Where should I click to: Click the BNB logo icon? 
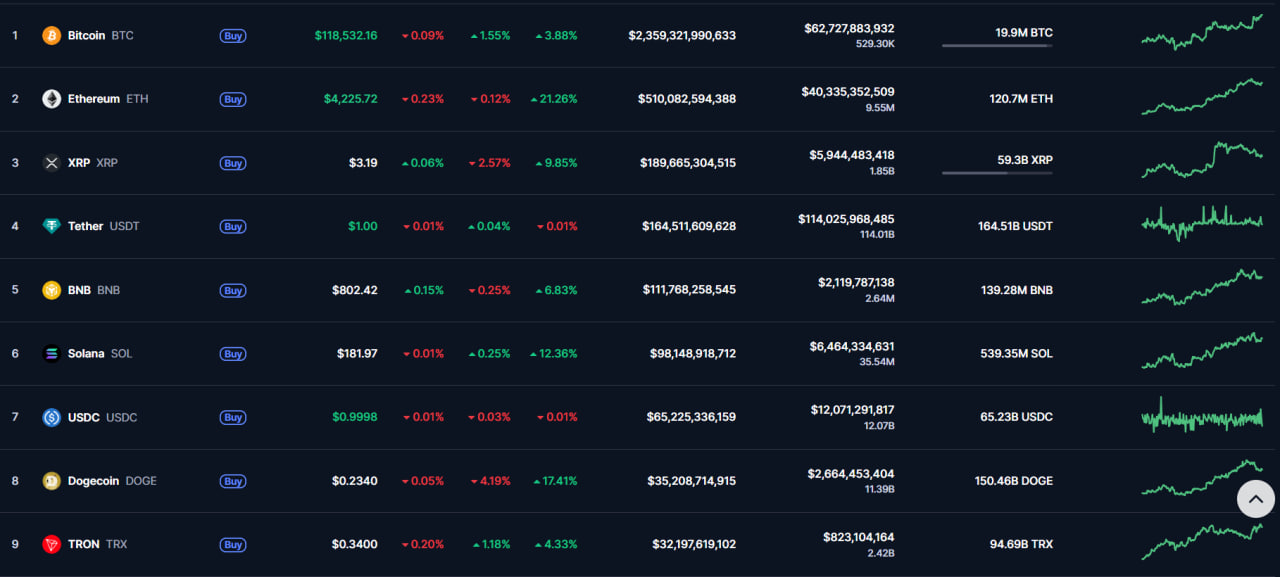click(x=51, y=290)
